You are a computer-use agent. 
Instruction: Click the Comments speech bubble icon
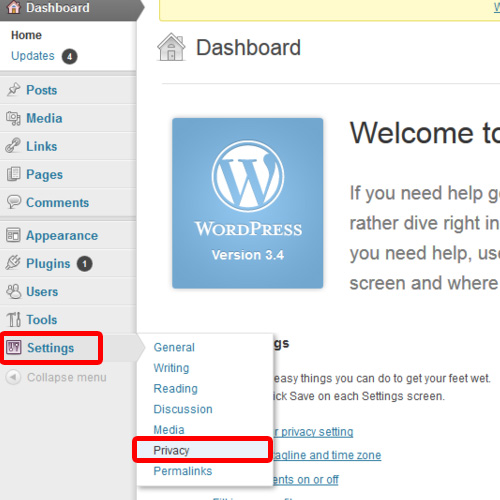14,202
